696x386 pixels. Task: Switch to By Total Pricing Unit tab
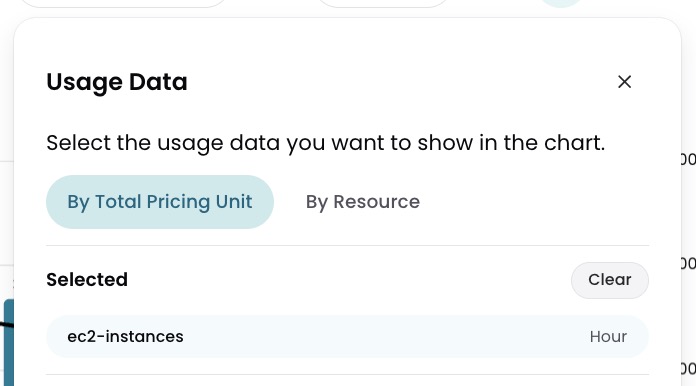[x=160, y=202]
